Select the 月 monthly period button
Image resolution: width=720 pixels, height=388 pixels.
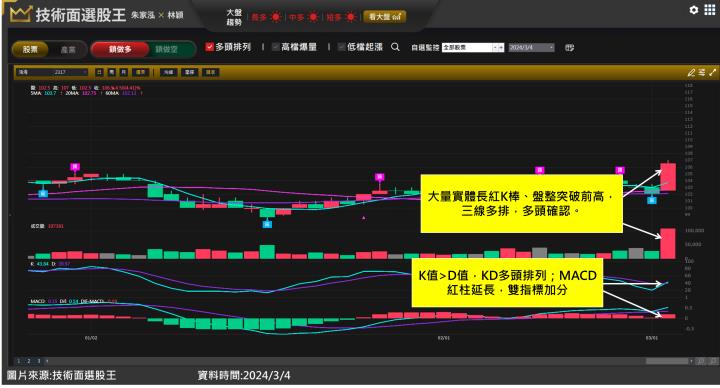(x=124, y=72)
